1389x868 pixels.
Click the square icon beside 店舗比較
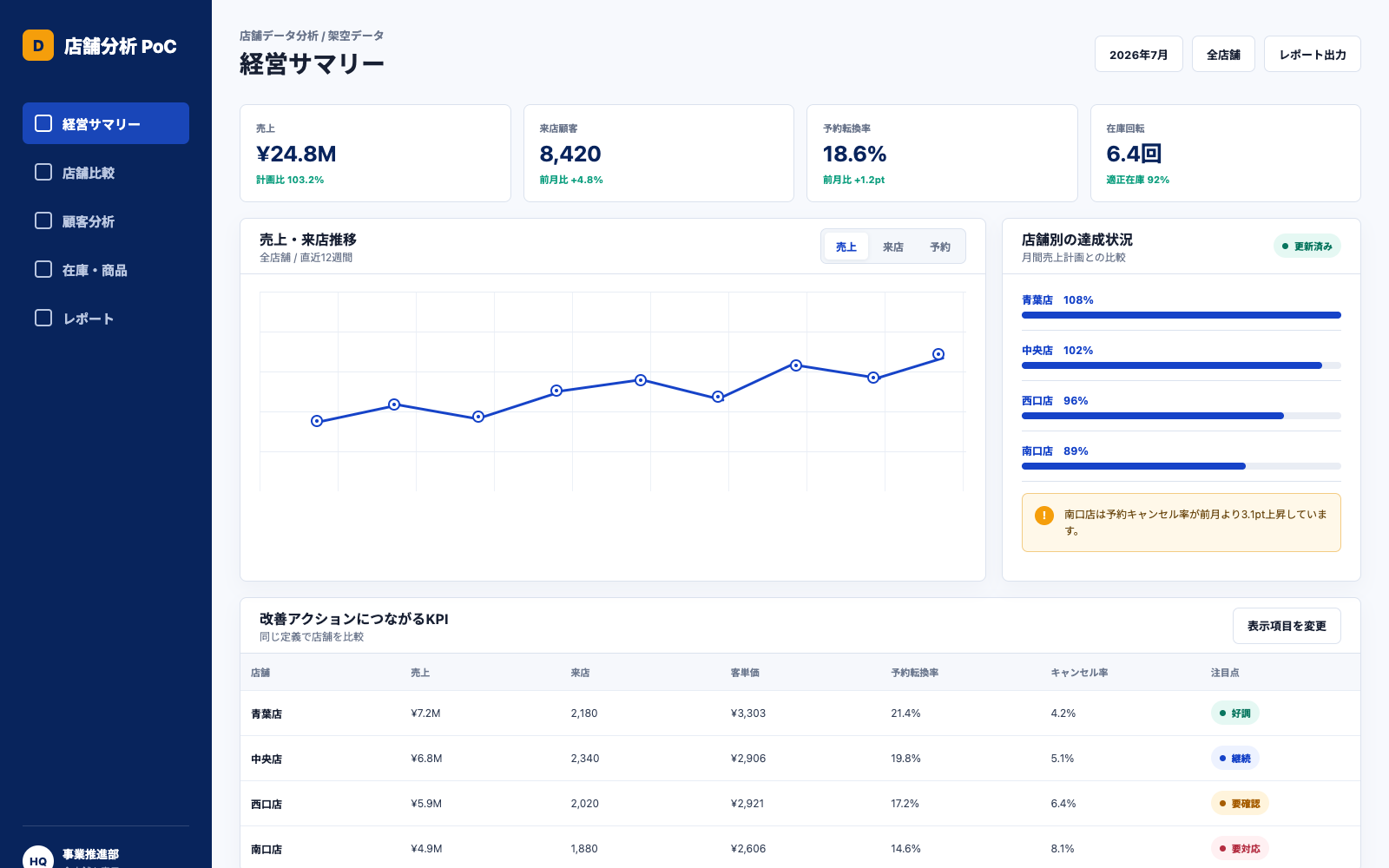[x=43, y=172]
